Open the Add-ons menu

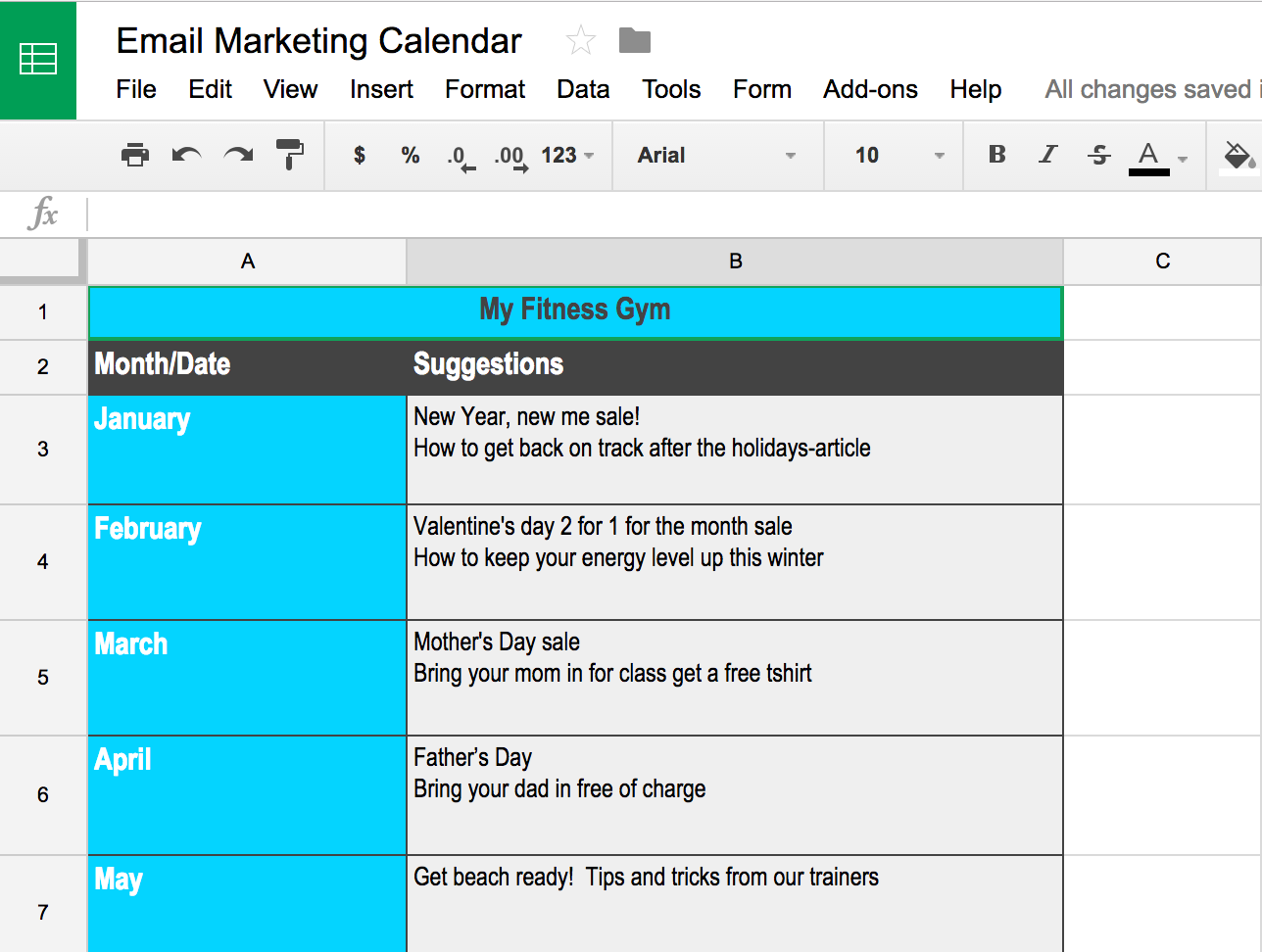coord(870,89)
